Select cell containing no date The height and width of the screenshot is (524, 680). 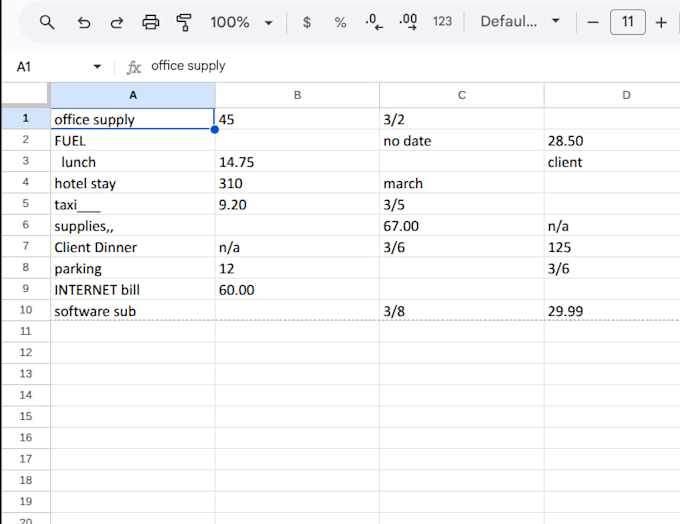(x=461, y=140)
